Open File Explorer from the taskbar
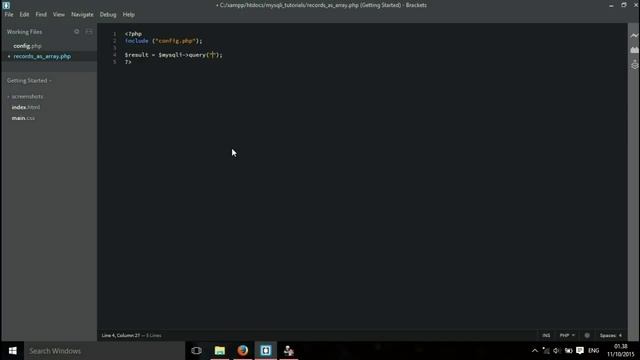The width and height of the screenshot is (640, 360). (220, 351)
